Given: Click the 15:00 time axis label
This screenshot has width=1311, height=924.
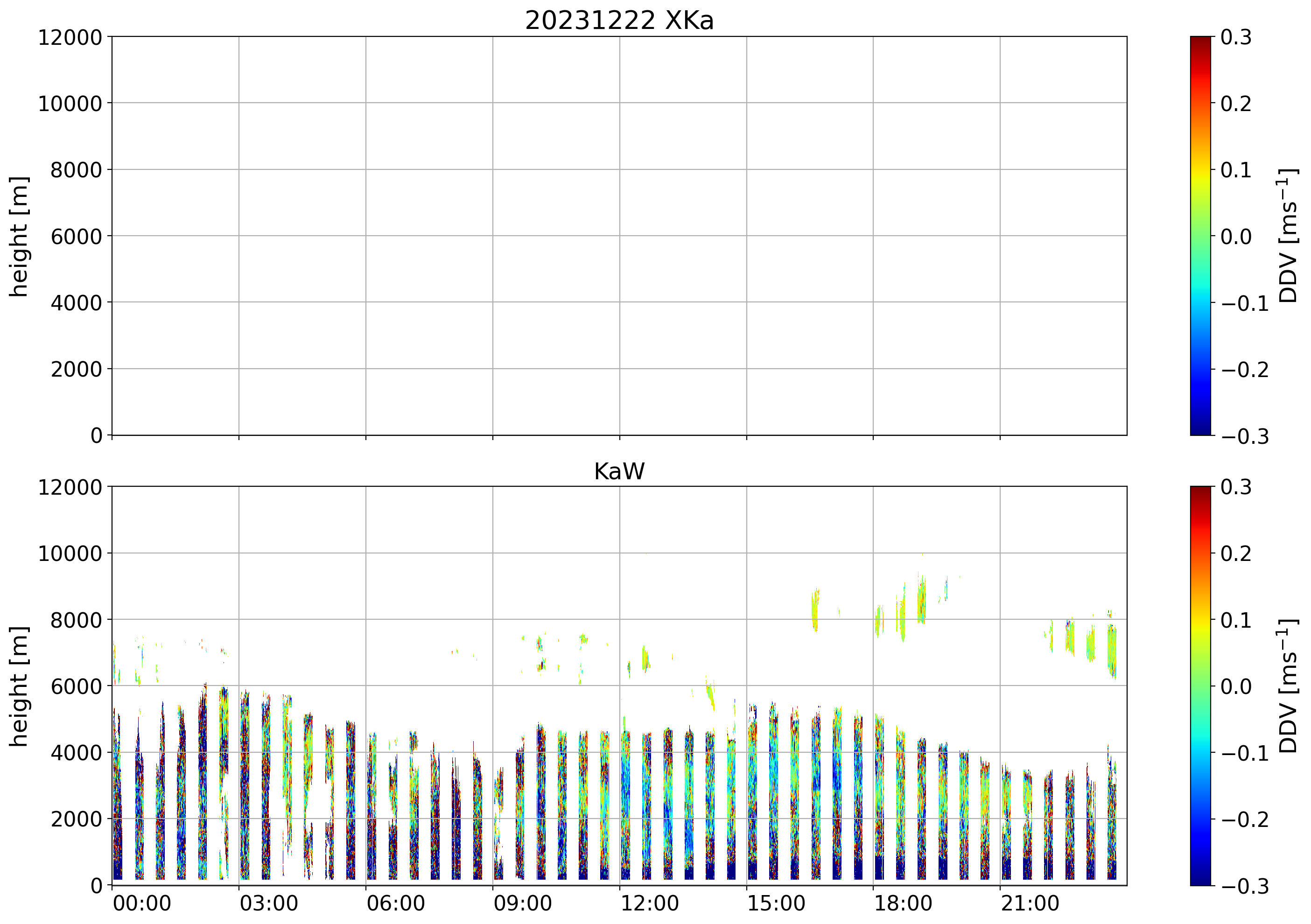Looking at the screenshot, I should (x=776, y=904).
